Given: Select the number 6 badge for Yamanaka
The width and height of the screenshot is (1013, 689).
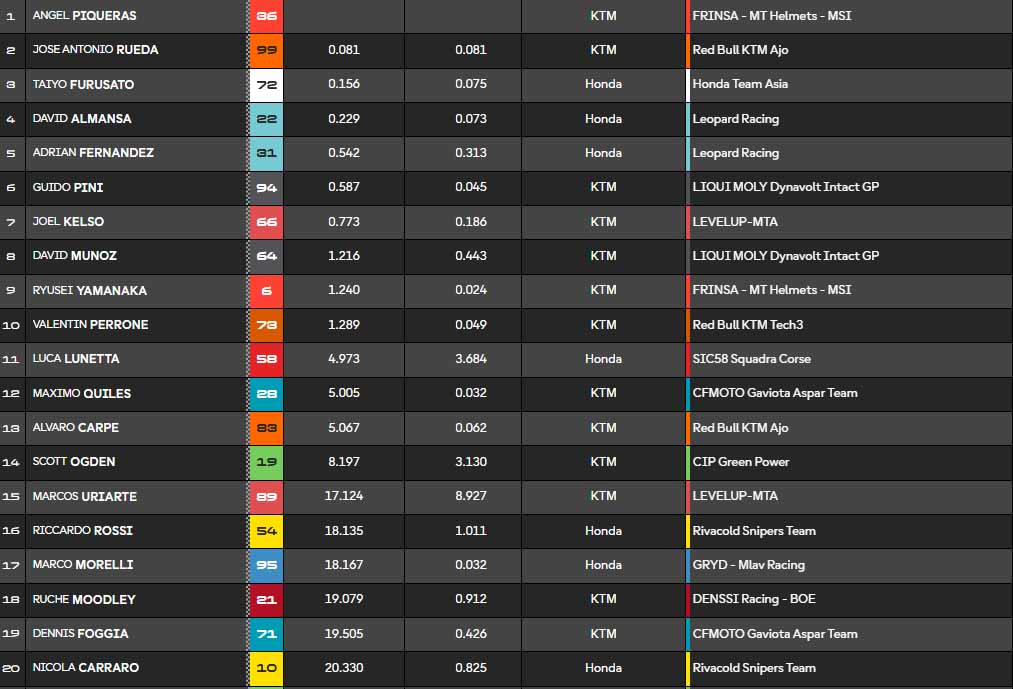Looking at the screenshot, I should click(267, 290).
